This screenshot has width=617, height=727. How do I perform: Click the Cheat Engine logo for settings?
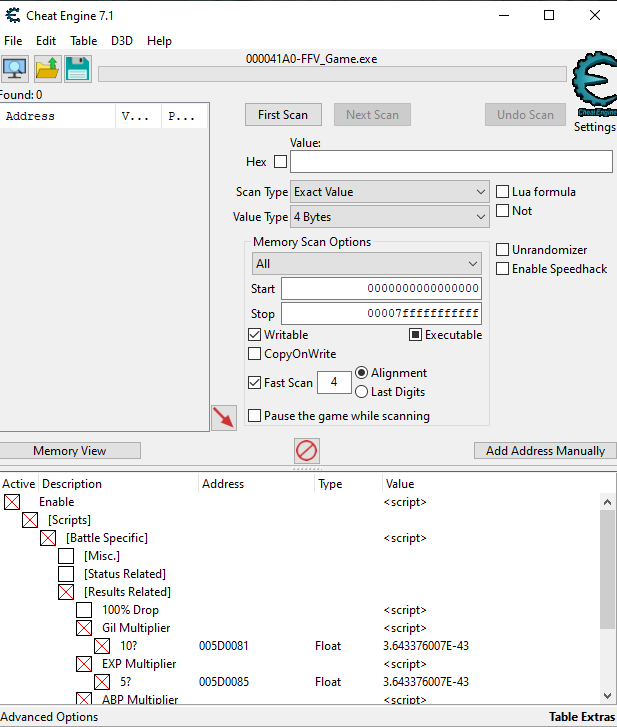tap(595, 84)
